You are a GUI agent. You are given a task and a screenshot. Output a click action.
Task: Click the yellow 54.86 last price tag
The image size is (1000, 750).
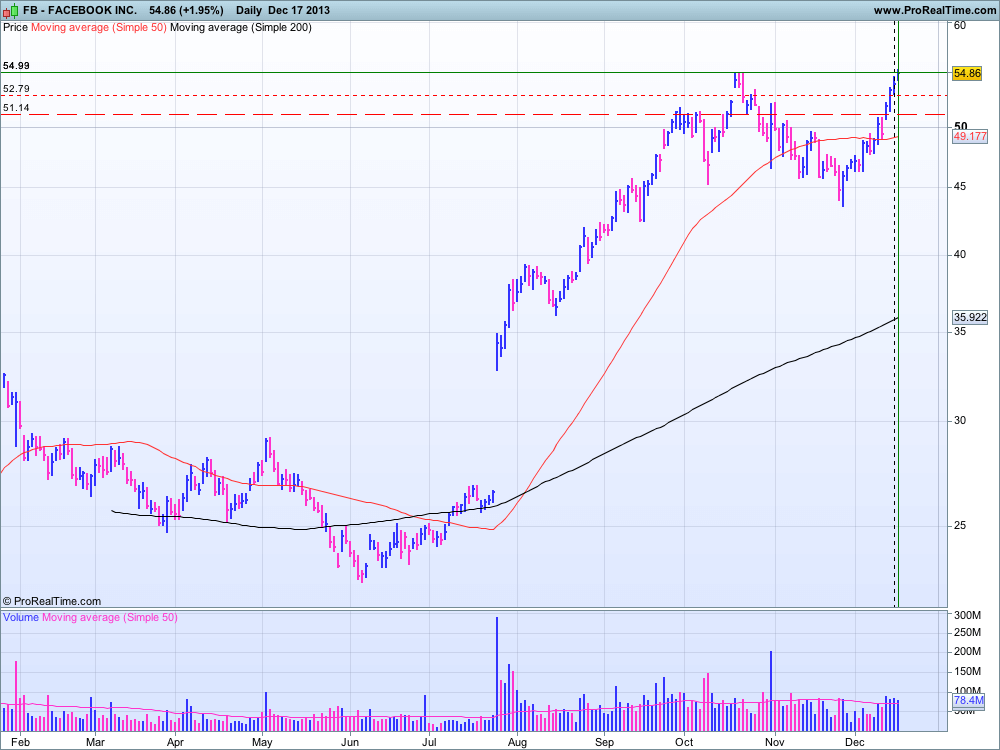pyautogui.click(x=967, y=73)
